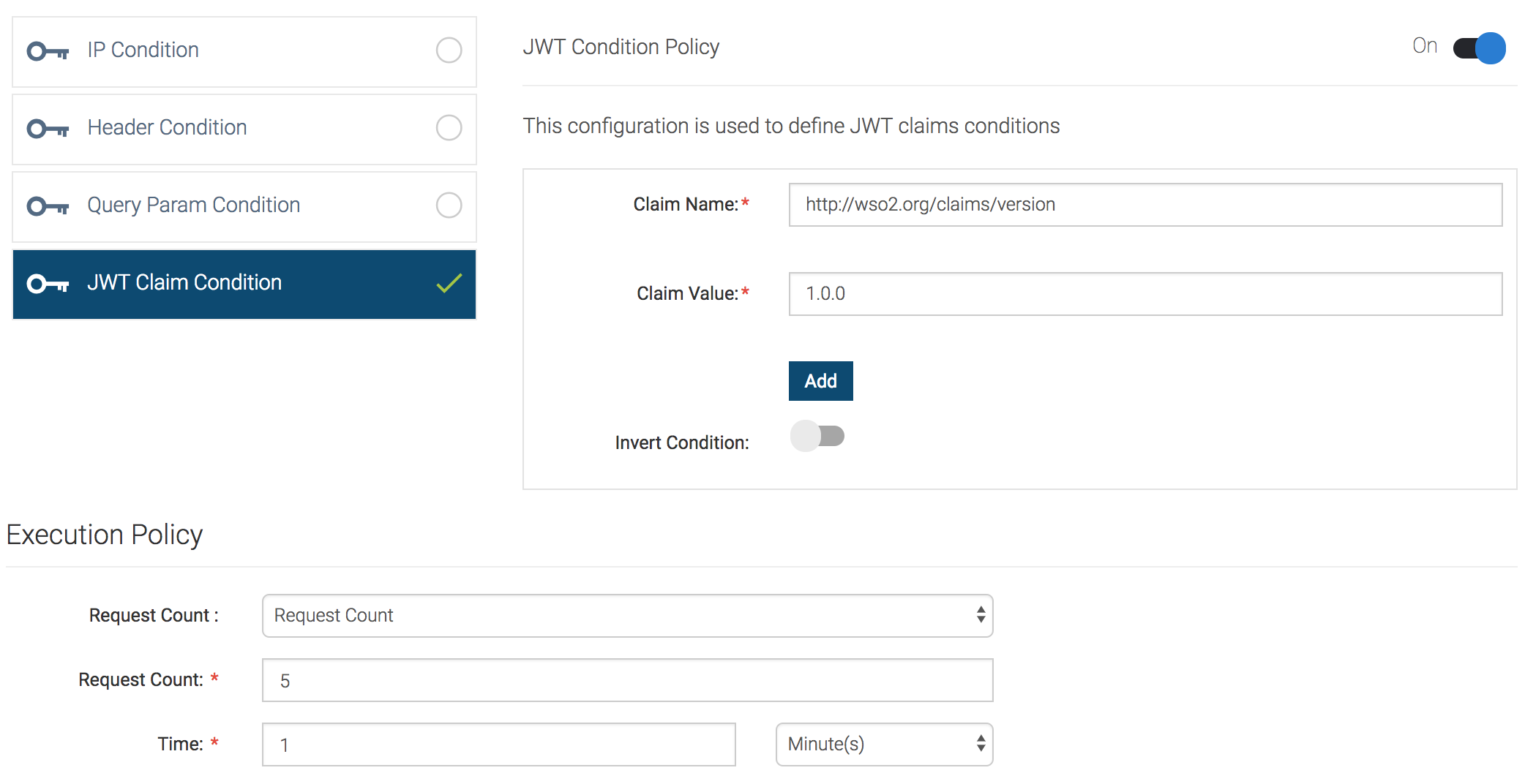The height and width of the screenshot is (784, 1525).
Task: Select the JWT Claim Condition entry
Action: tap(220, 284)
